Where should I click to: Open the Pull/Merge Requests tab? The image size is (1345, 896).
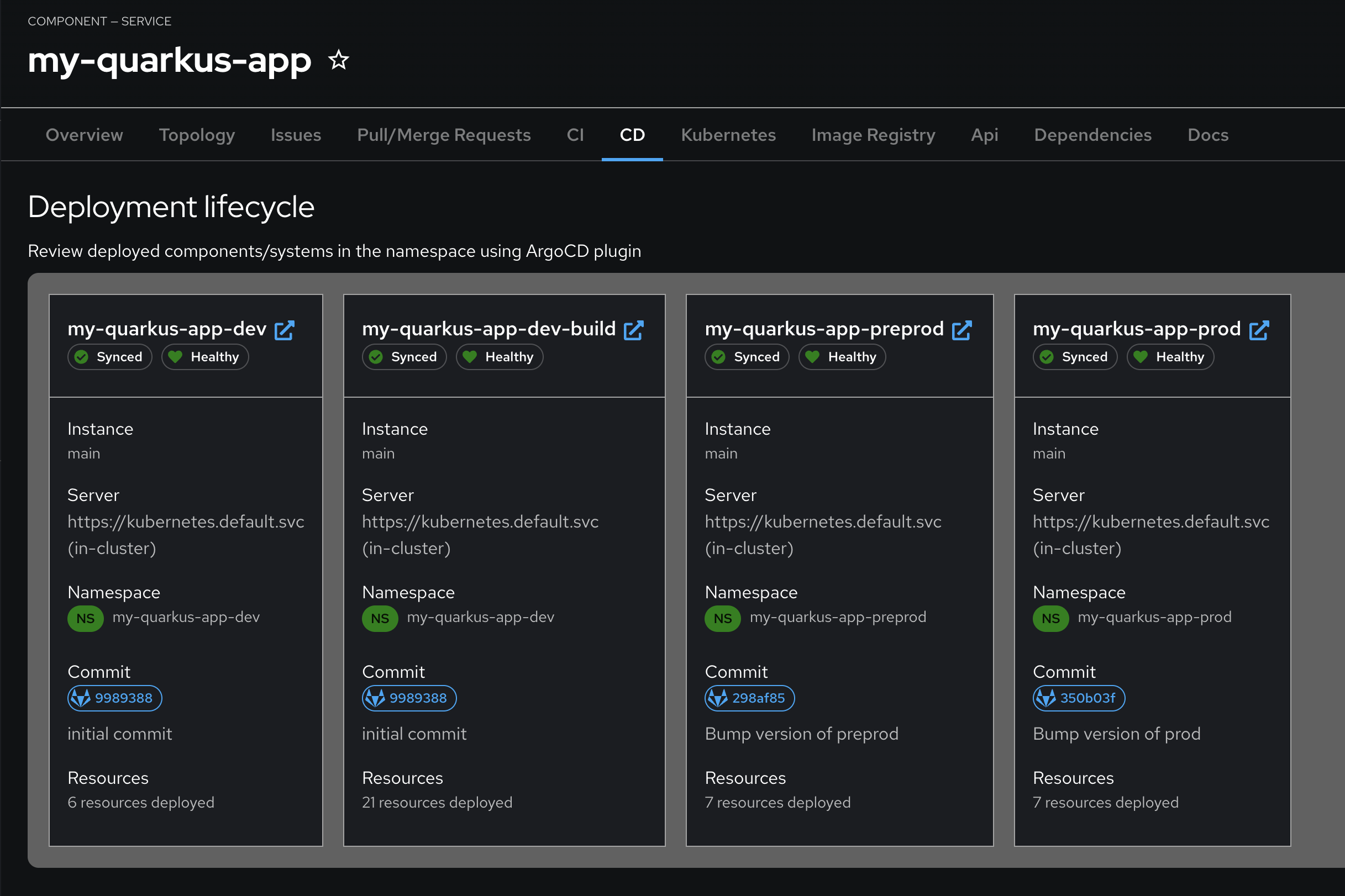coord(444,135)
